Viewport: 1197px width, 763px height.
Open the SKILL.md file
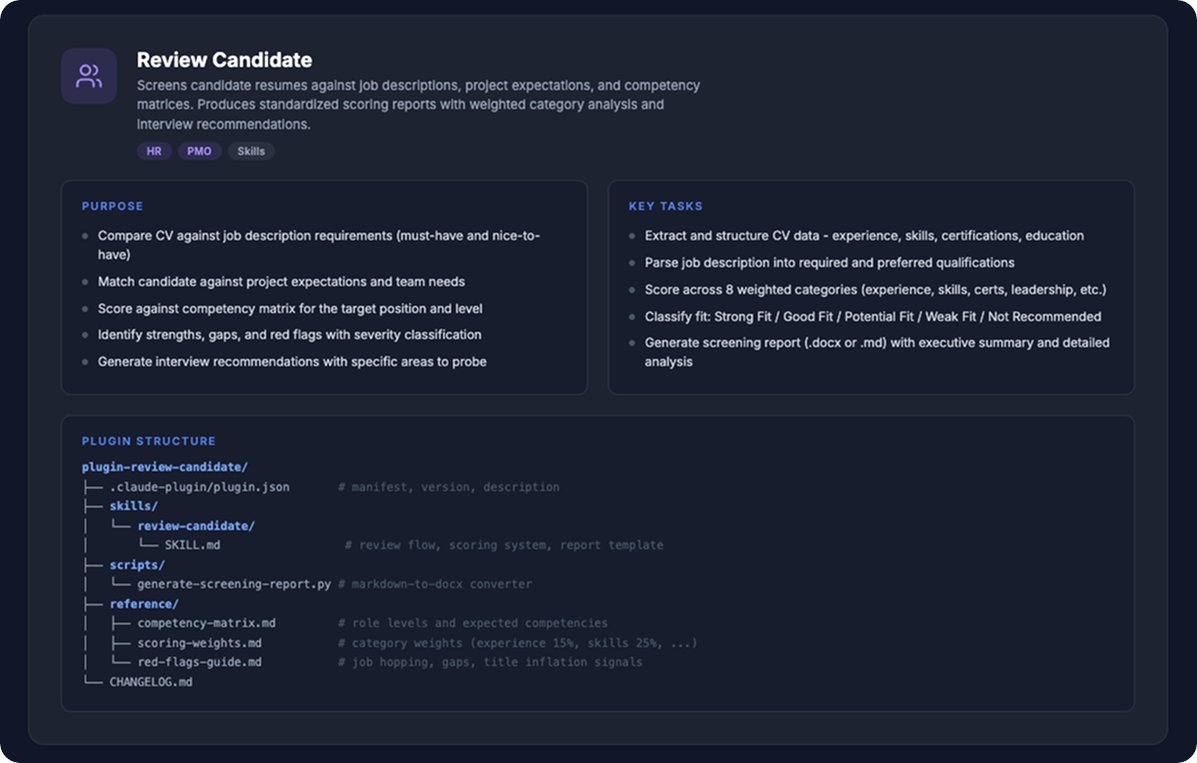click(x=192, y=545)
